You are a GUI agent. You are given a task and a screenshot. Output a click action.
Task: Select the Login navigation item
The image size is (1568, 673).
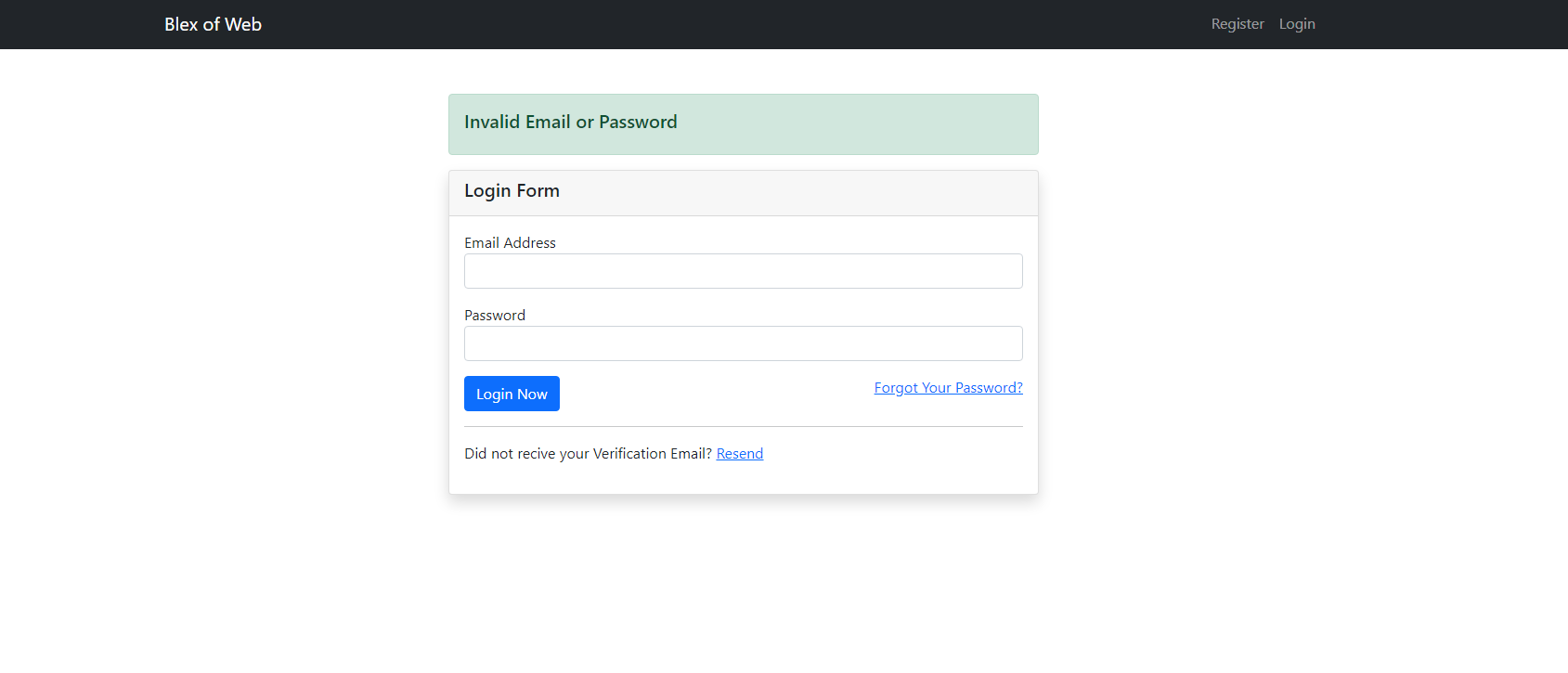point(1297,24)
